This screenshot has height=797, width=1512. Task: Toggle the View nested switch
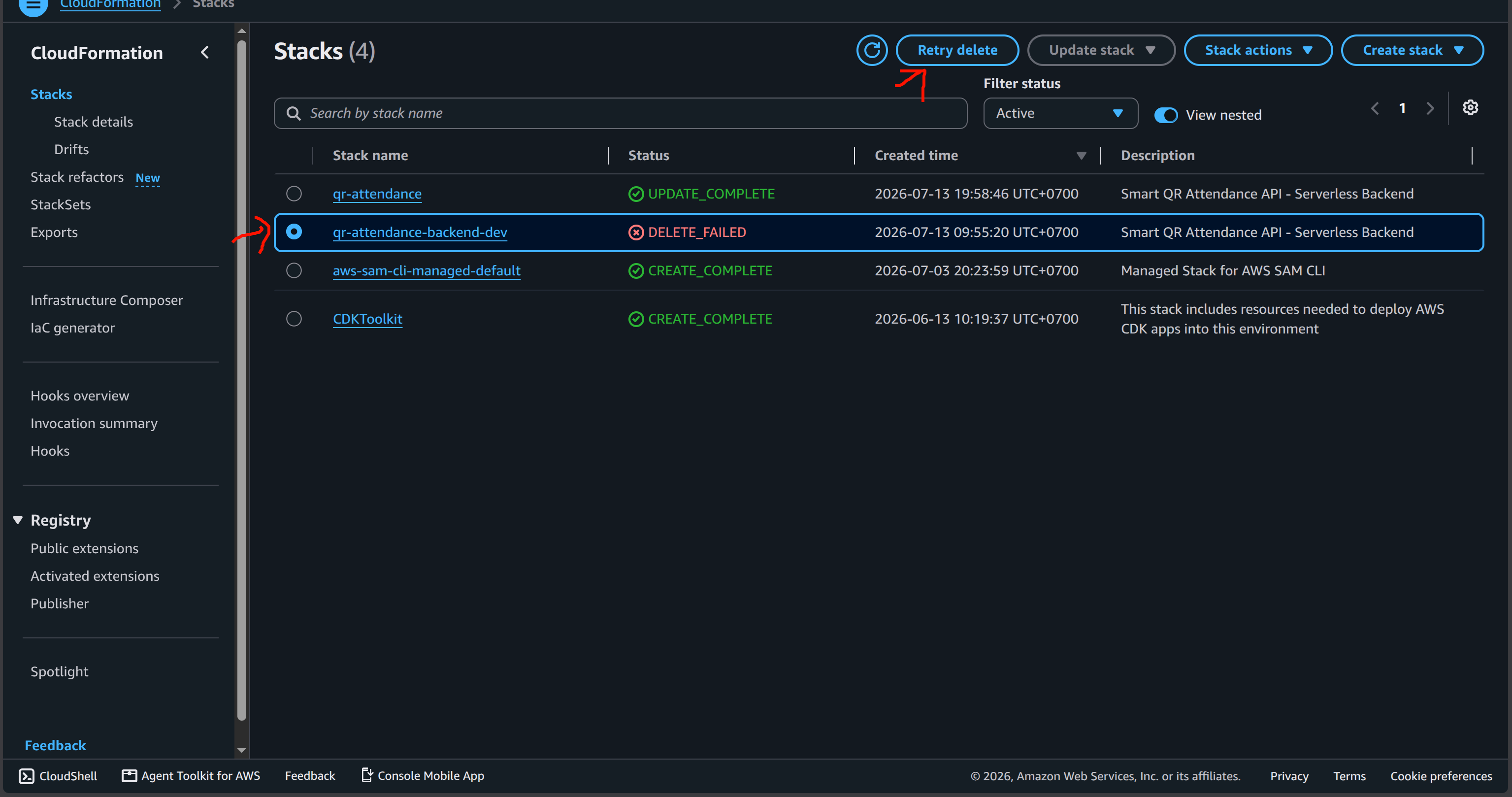1166,115
